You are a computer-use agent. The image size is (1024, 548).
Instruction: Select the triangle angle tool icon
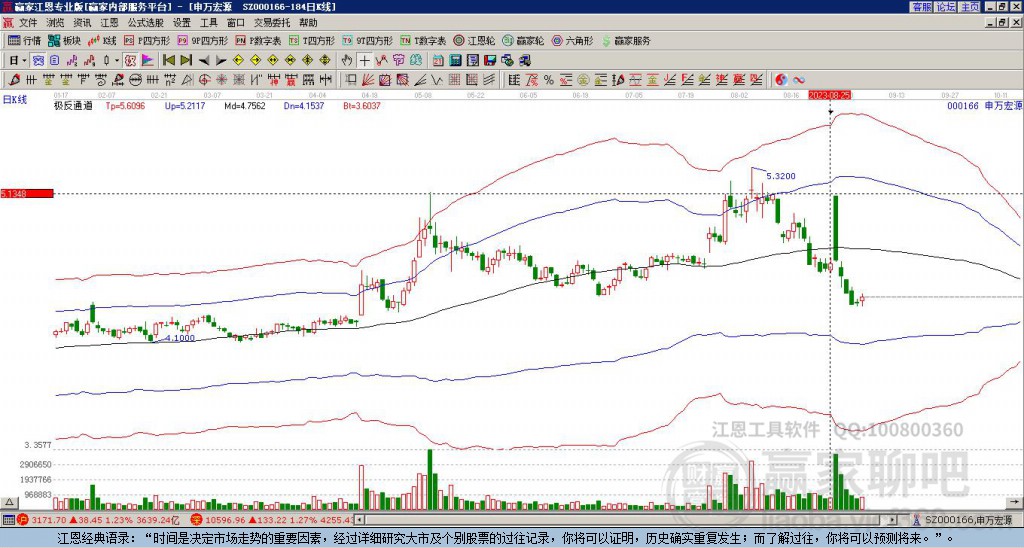tap(187, 80)
